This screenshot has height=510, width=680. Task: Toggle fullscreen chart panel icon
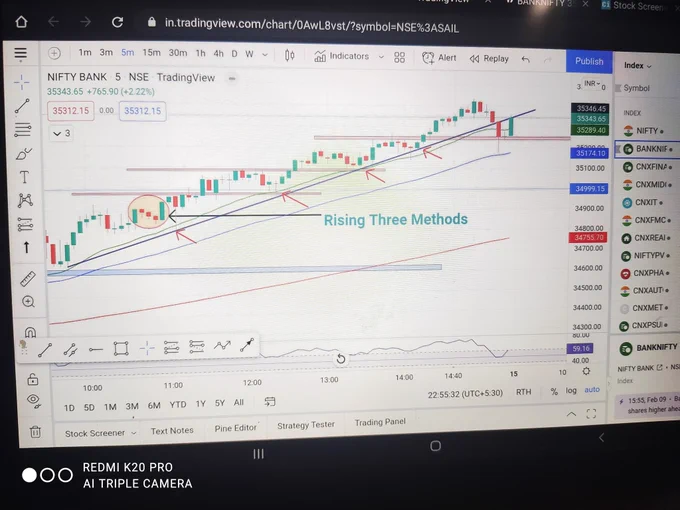(591, 414)
